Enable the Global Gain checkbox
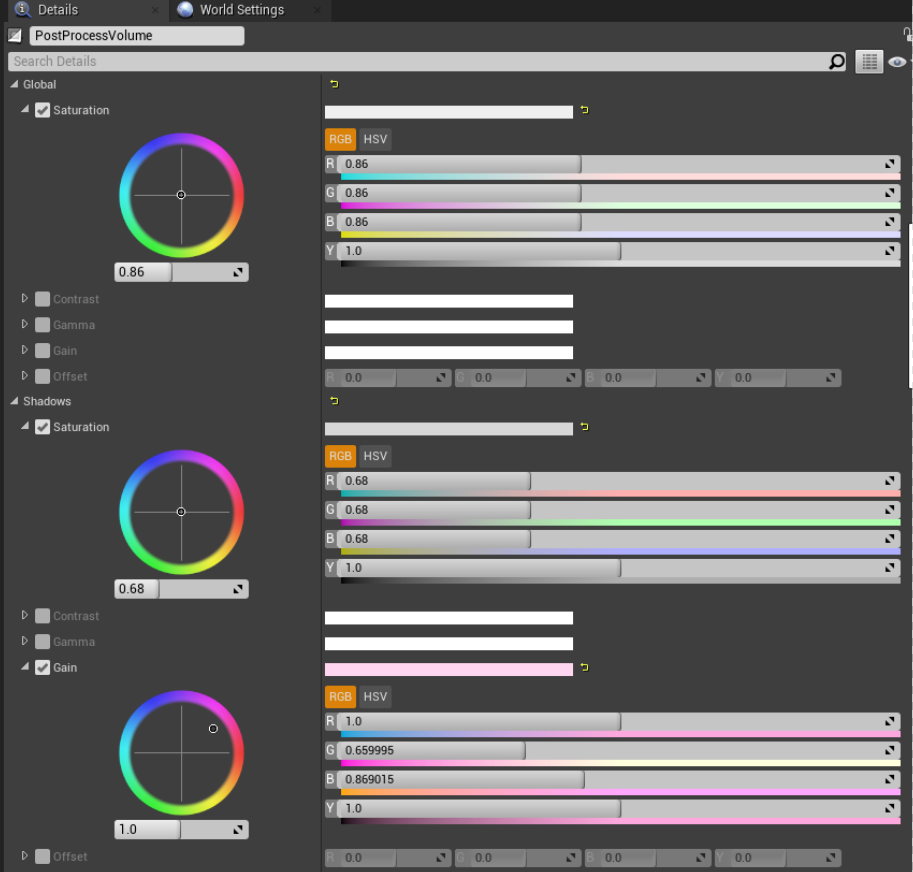The width and height of the screenshot is (913, 872). 43,350
